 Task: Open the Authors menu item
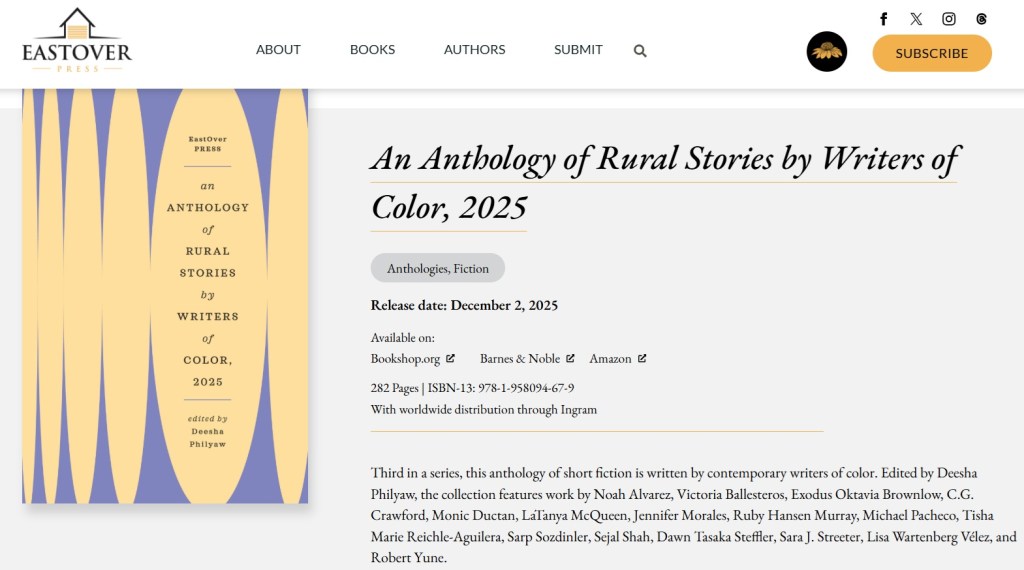pos(474,50)
